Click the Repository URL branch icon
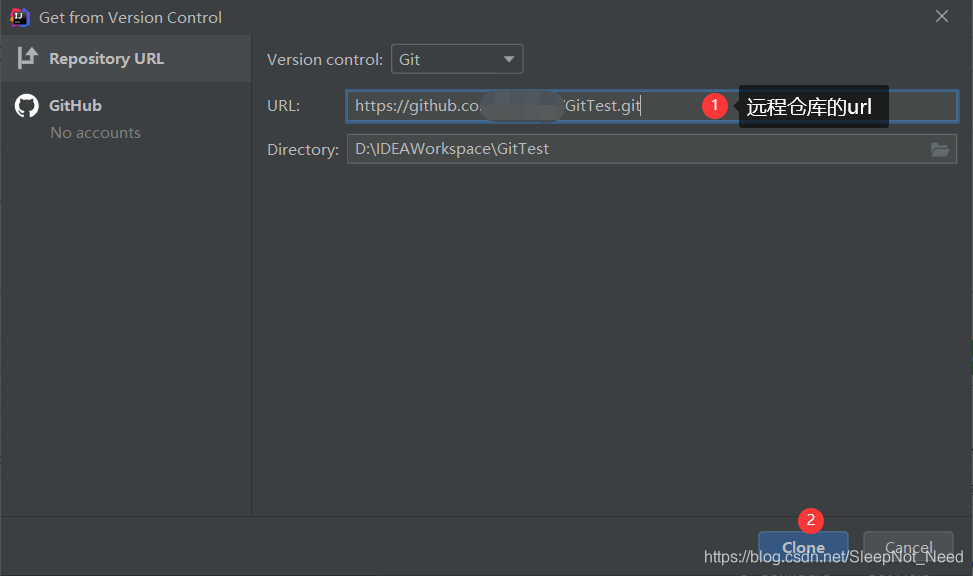The height and width of the screenshot is (576, 973). (27, 58)
